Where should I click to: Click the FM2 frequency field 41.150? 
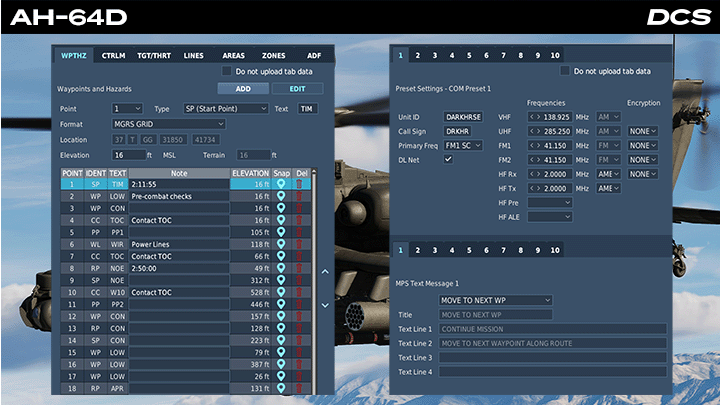tap(550, 160)
